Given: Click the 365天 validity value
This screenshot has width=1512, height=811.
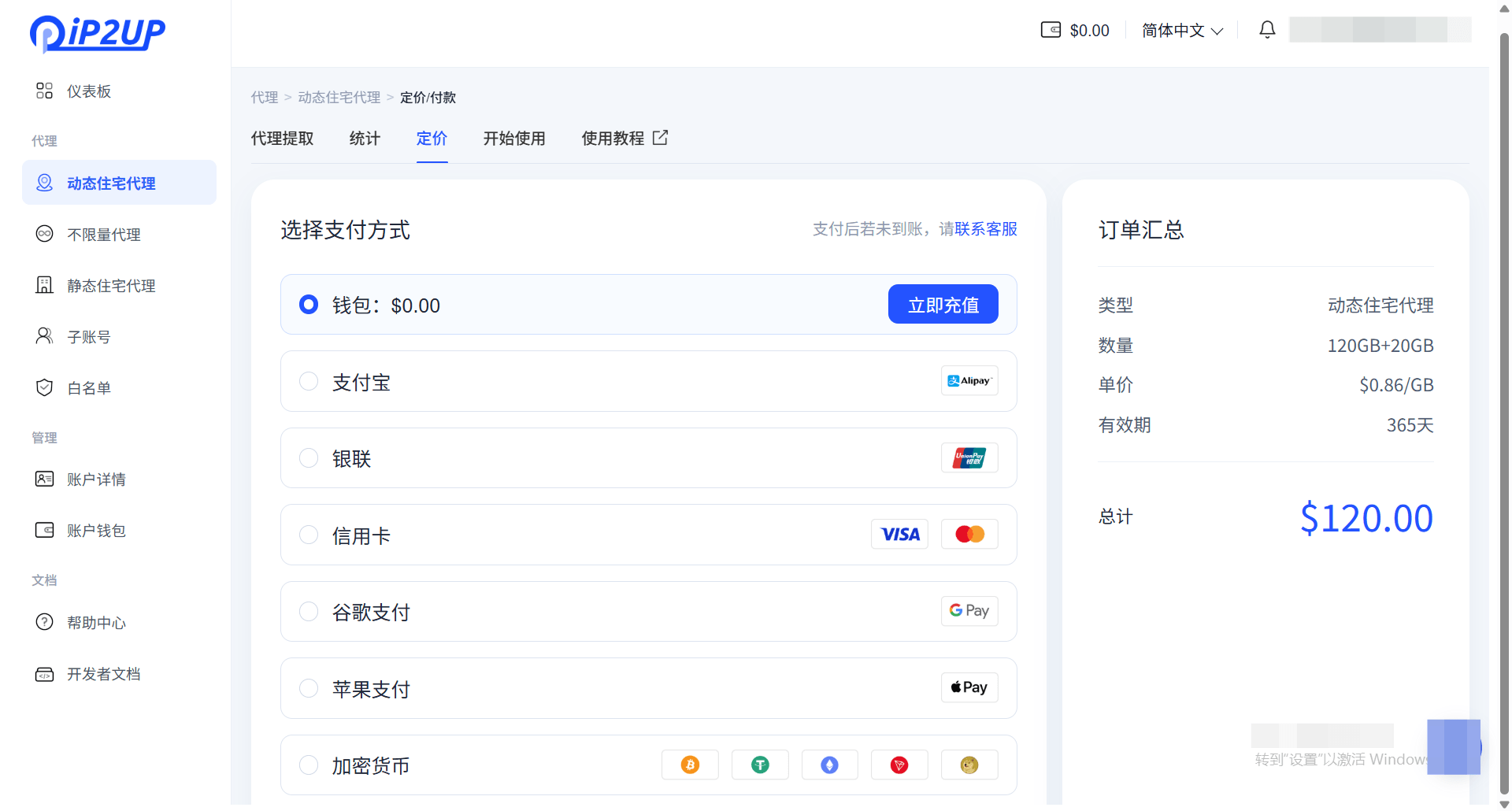Looking at the screenshot, I should tap(1410, 425).
